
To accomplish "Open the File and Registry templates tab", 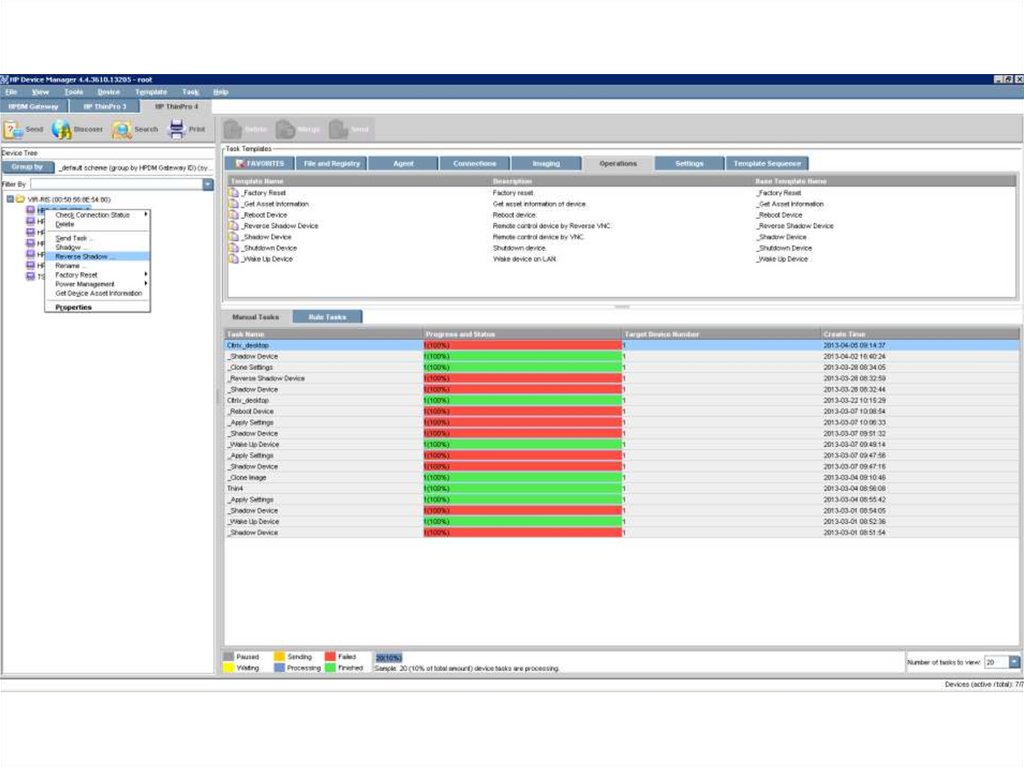I will click(331, 163).
